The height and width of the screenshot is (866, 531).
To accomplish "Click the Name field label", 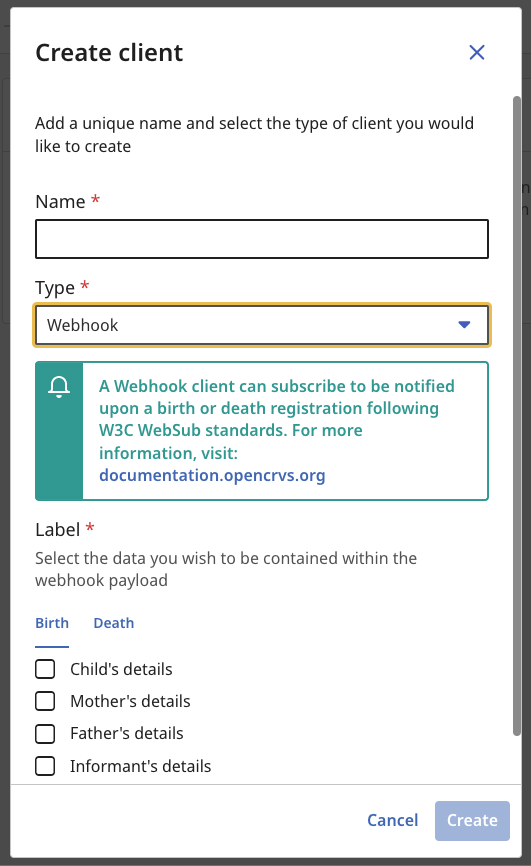I will tap(60, 202).
